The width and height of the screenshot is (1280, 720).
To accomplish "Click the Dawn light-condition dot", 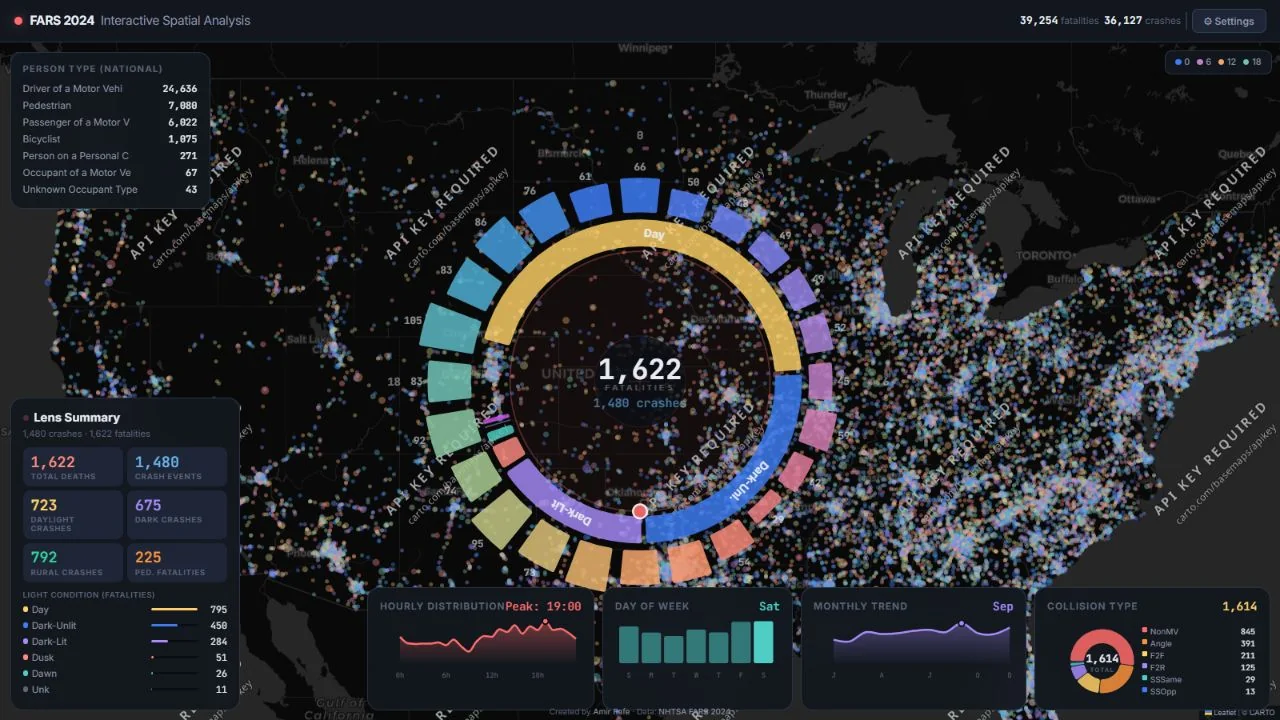I will tap(26, 673).
